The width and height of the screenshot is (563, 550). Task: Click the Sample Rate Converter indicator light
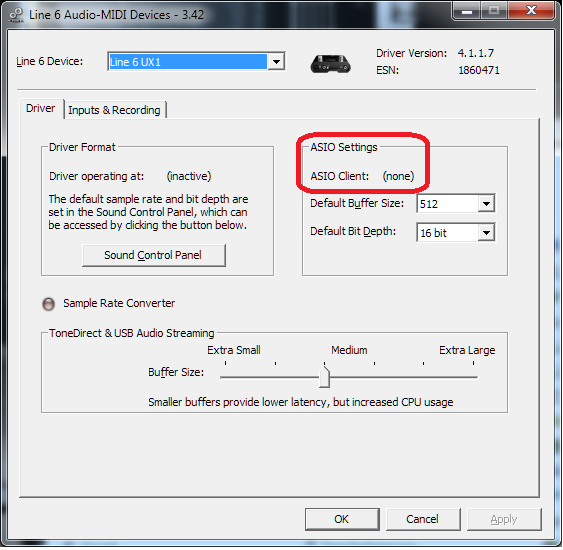tap(48, 304)
